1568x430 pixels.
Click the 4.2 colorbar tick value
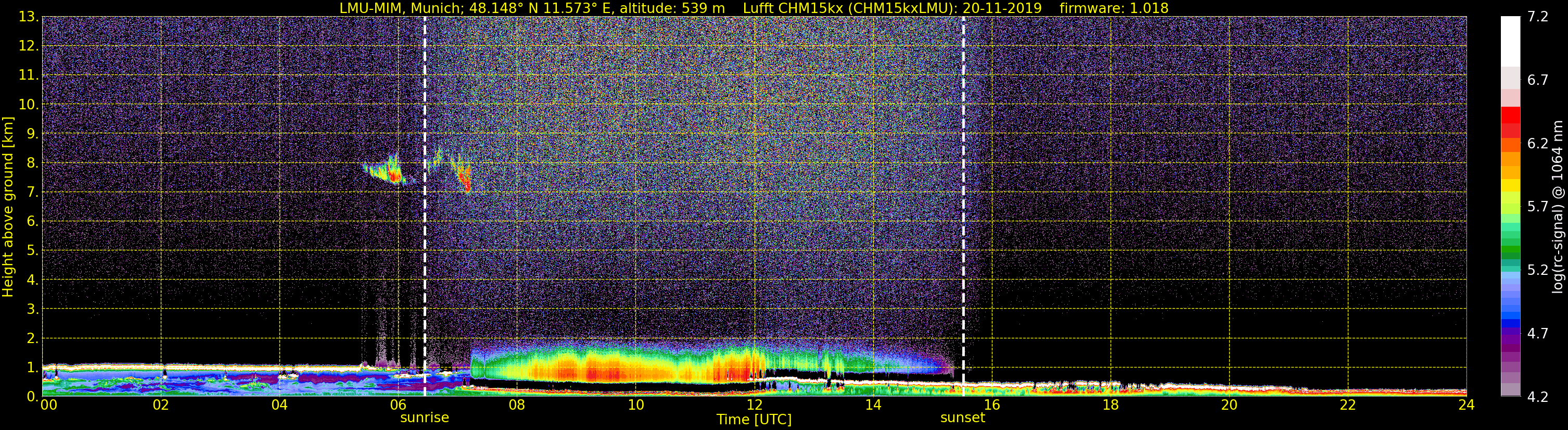(x=1538, y=397)
